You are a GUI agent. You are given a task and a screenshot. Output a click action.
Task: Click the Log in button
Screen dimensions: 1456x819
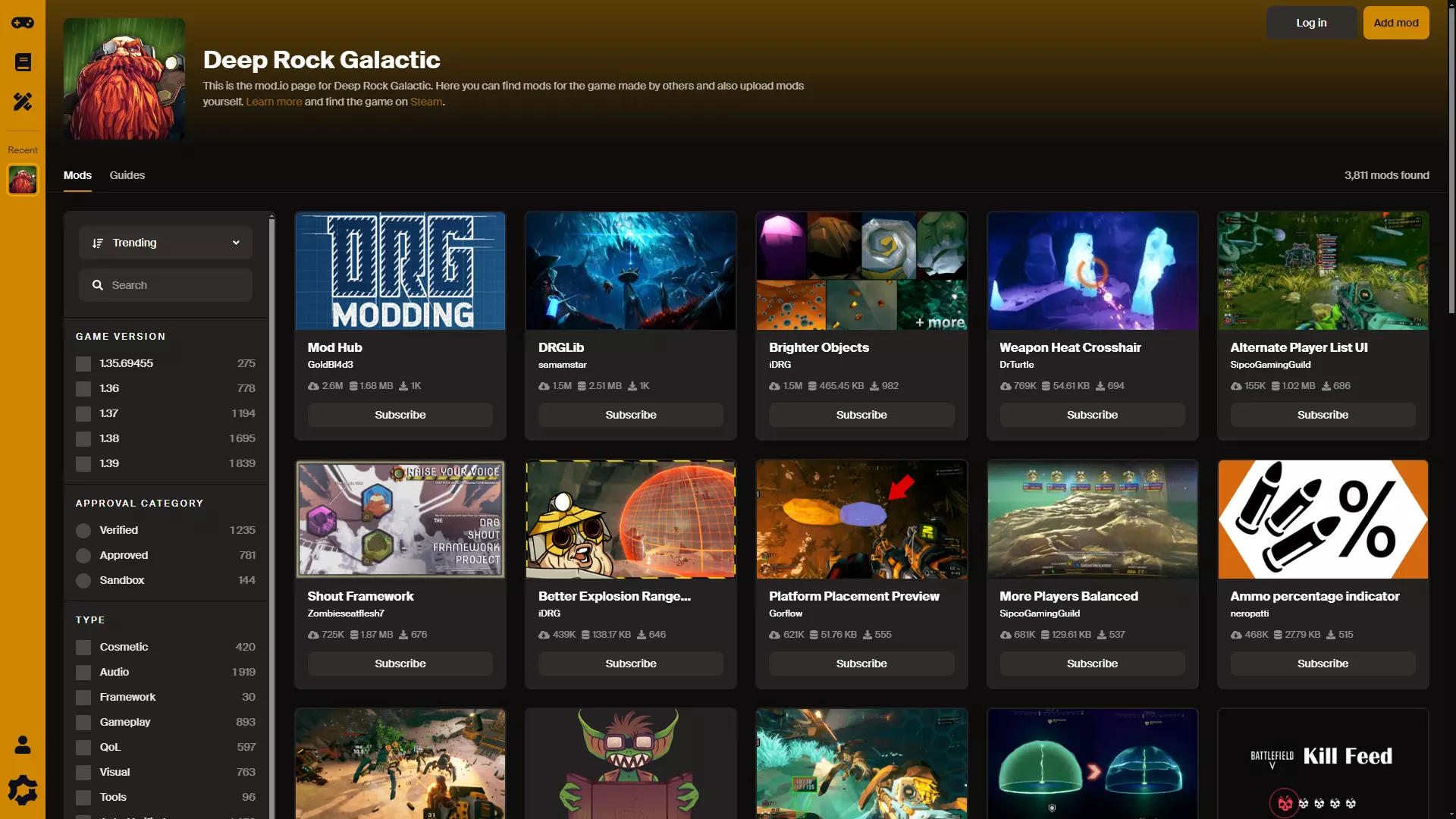pos(1311,23)
